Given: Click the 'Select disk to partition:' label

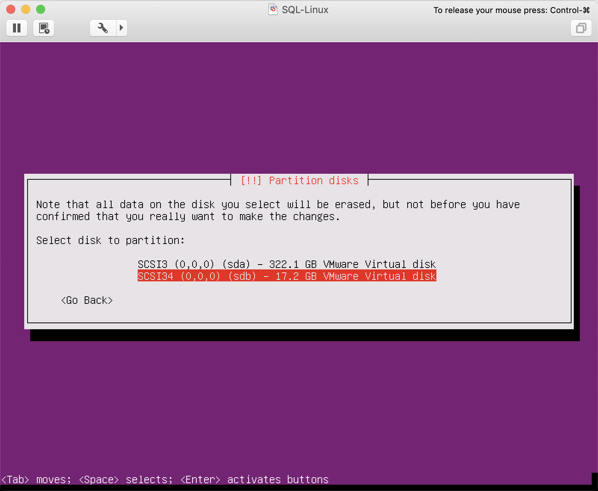Looking at the screenshot, I should 110,240.
